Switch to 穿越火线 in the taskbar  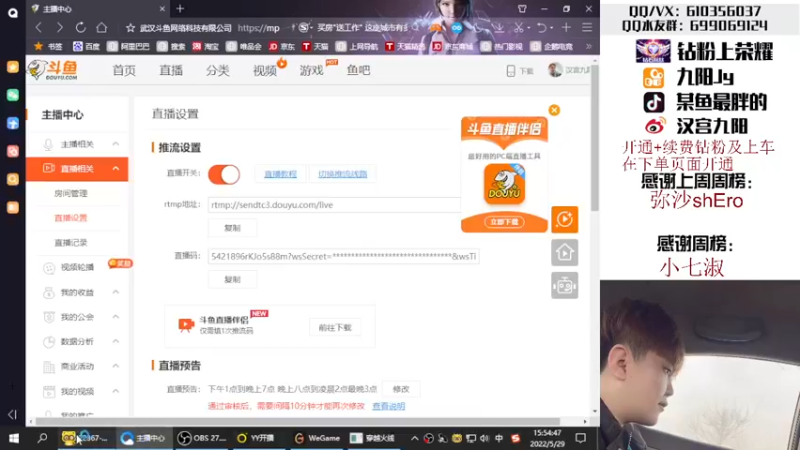coord(373,438)
